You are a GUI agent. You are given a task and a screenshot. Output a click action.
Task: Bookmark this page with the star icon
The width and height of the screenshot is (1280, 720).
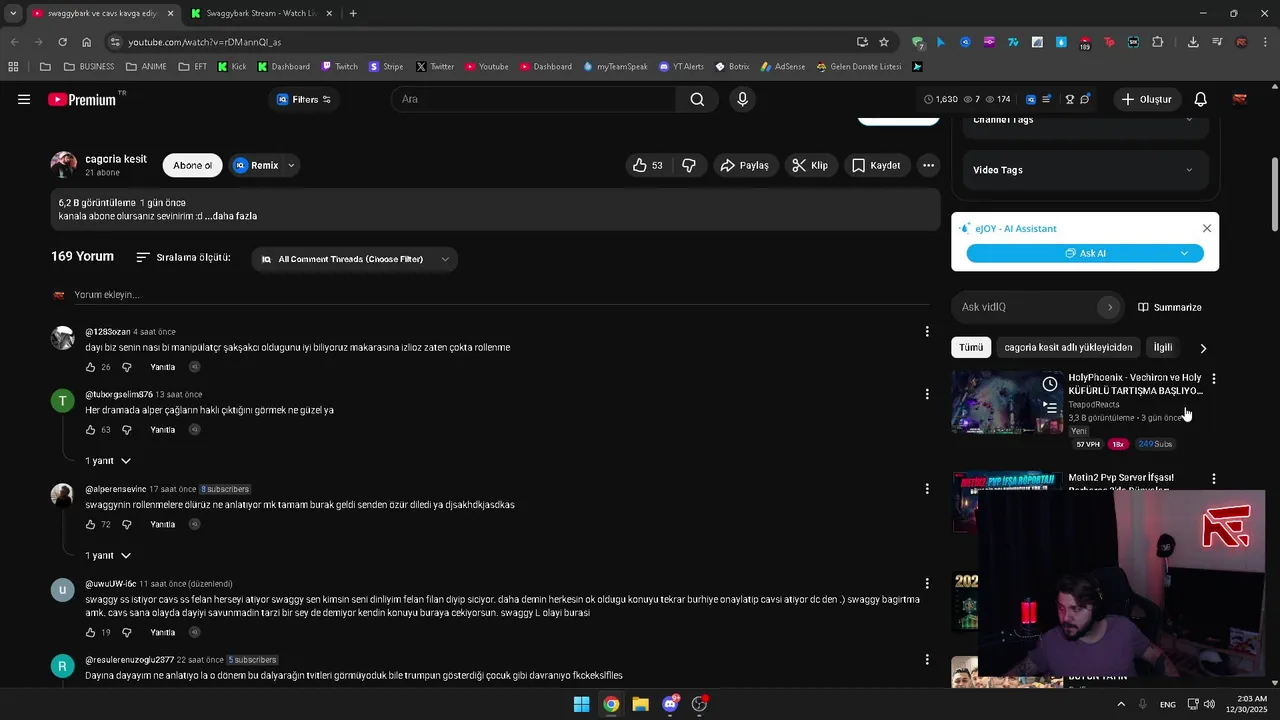click(x=884, y=42)
